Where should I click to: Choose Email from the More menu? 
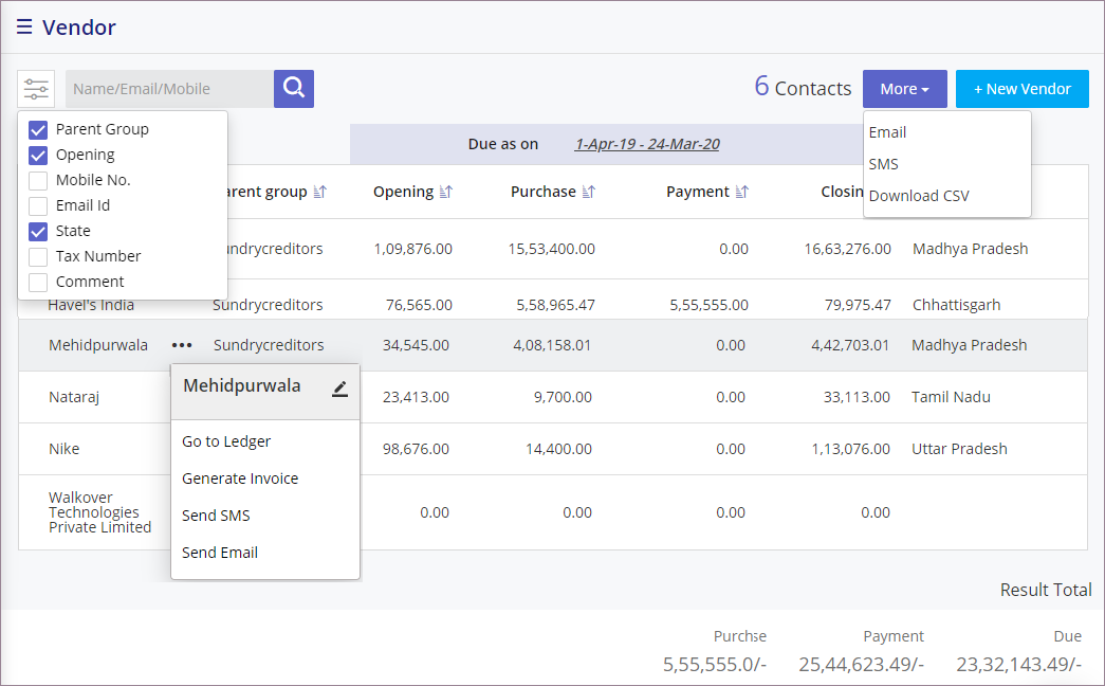pyautogui.click(x=887, y=133)
